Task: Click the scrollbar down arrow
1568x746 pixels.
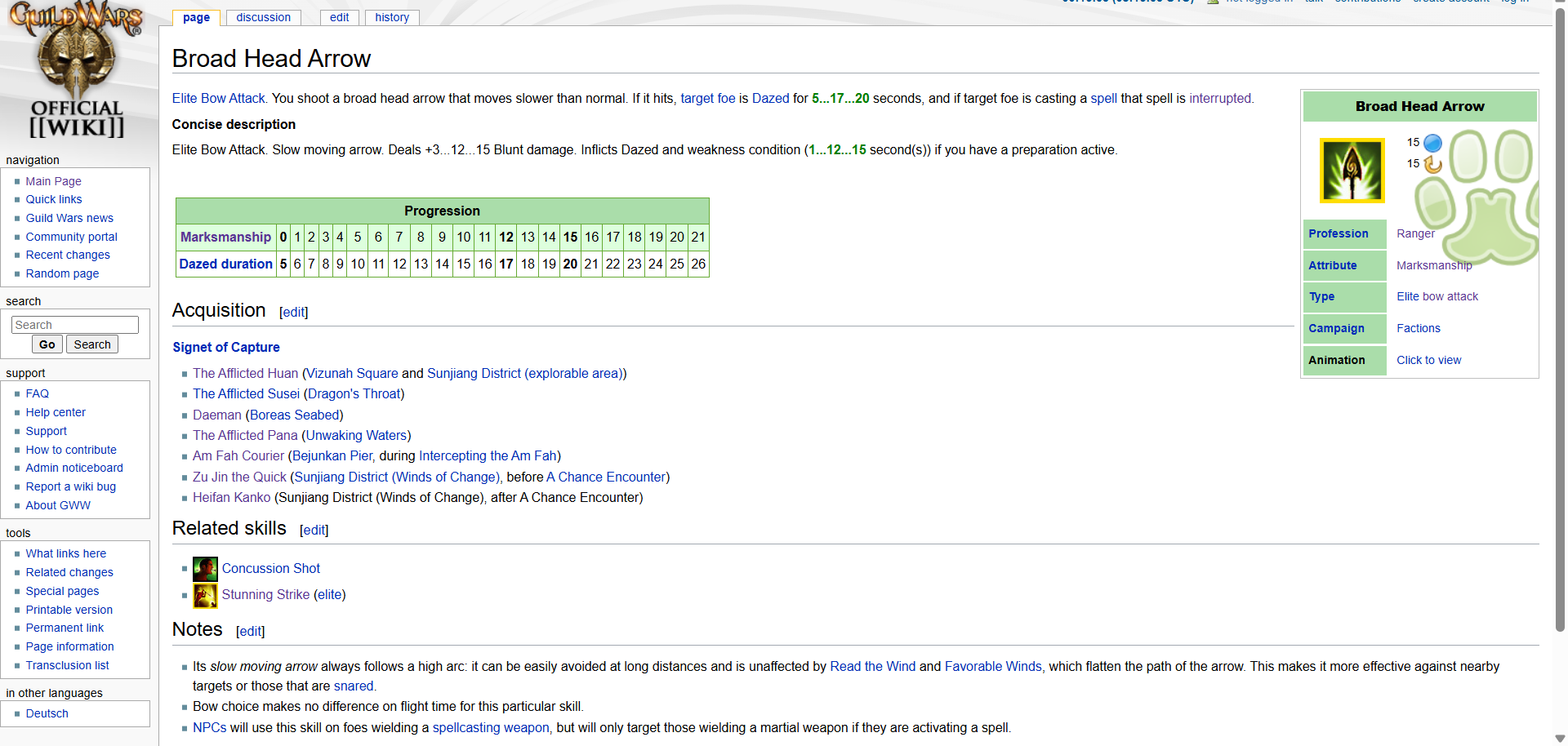Action: (1561, 739)
